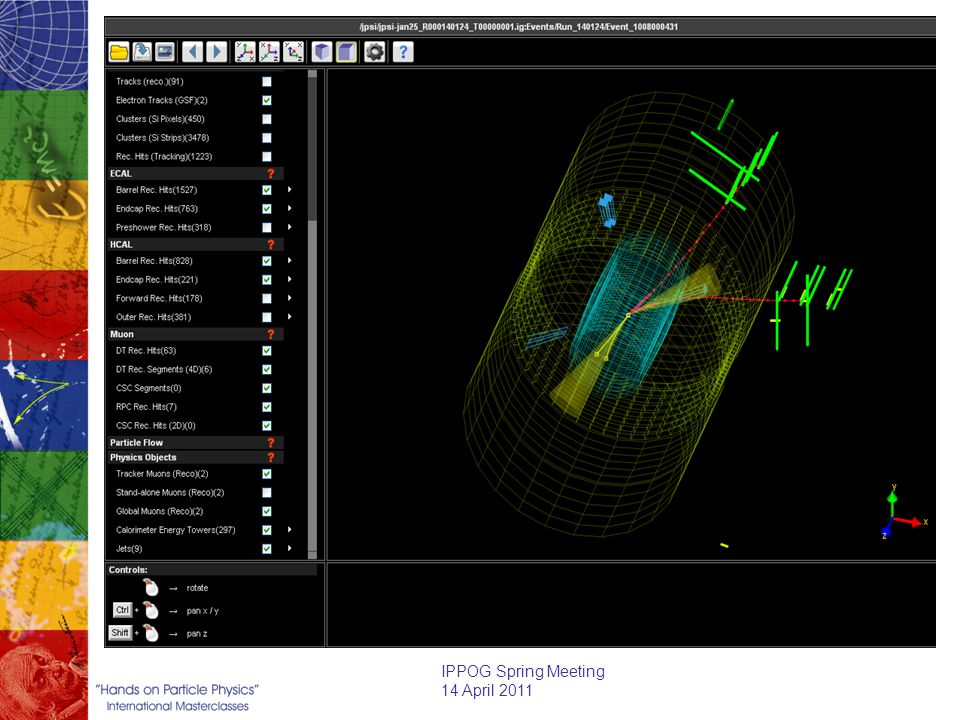Open settings with the gear icon
Viewport: 960px width, 720px height.
(x=374, y=52)
